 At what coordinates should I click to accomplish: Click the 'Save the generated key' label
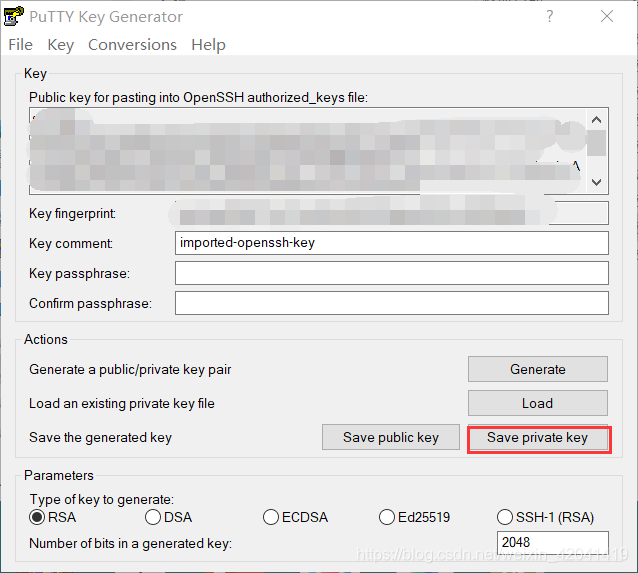(x=100, y=437)
